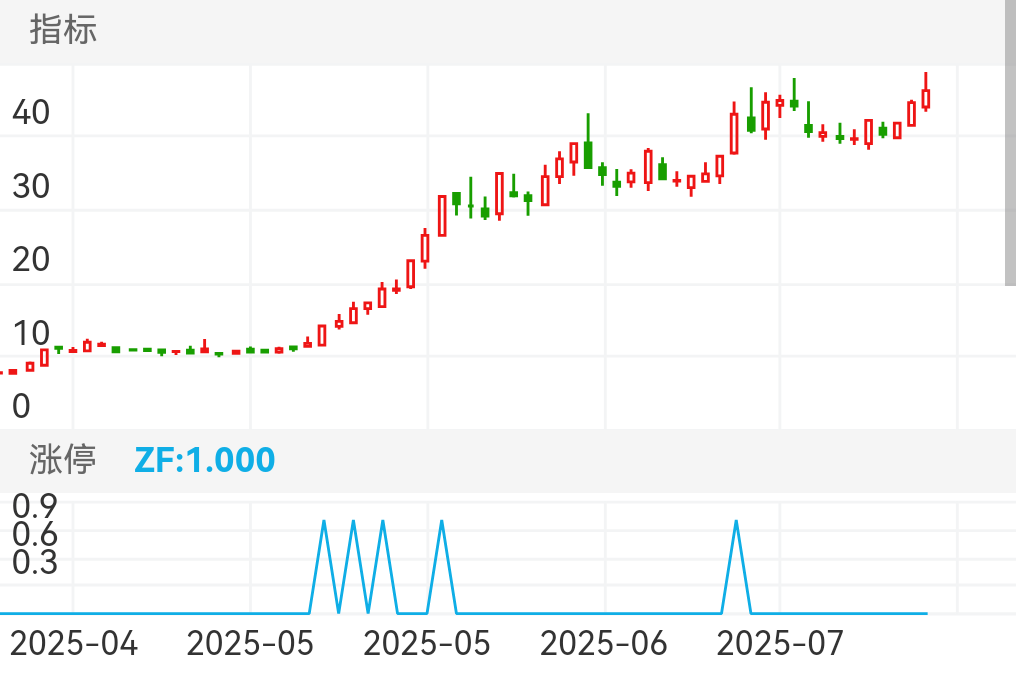
Task: Click the 20 price axis label
Action: point(30,260)
